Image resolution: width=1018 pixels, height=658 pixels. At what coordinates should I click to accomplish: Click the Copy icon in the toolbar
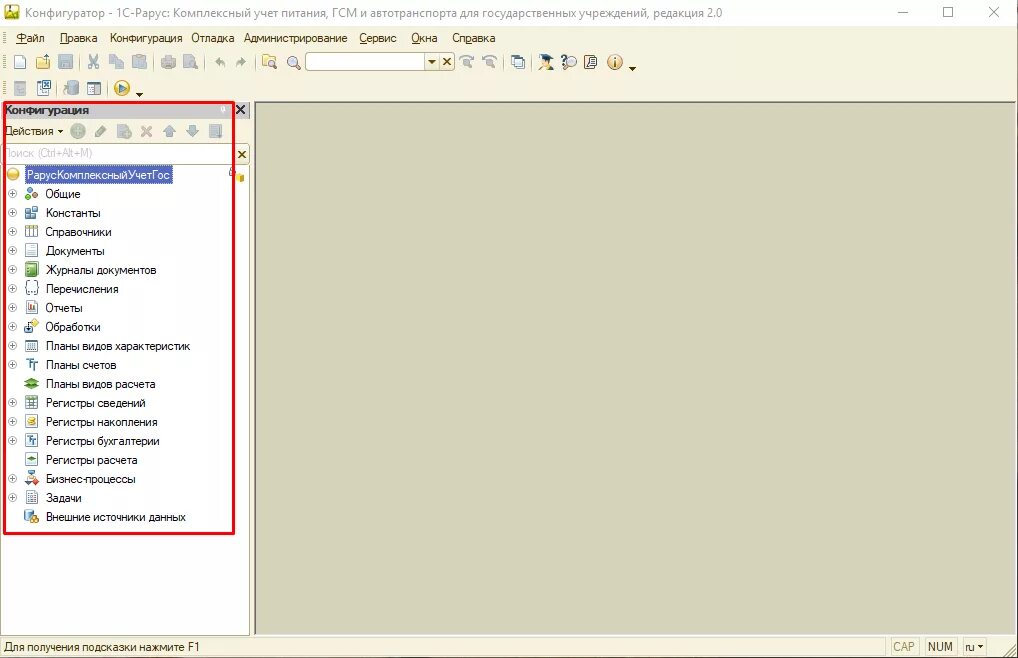[x=116, y=62]
